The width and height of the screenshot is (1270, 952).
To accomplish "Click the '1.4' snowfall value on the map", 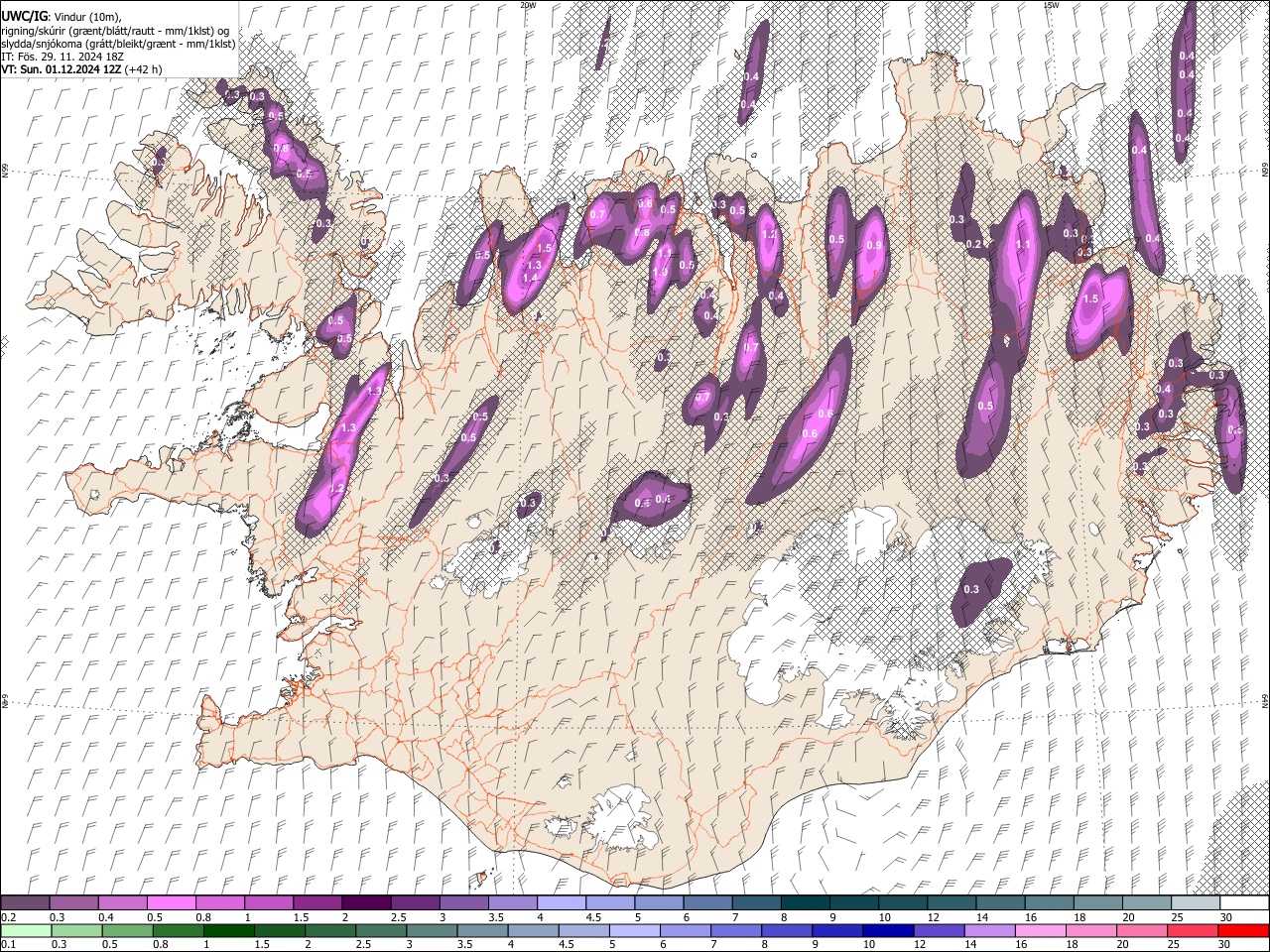I will click(530, 279).
